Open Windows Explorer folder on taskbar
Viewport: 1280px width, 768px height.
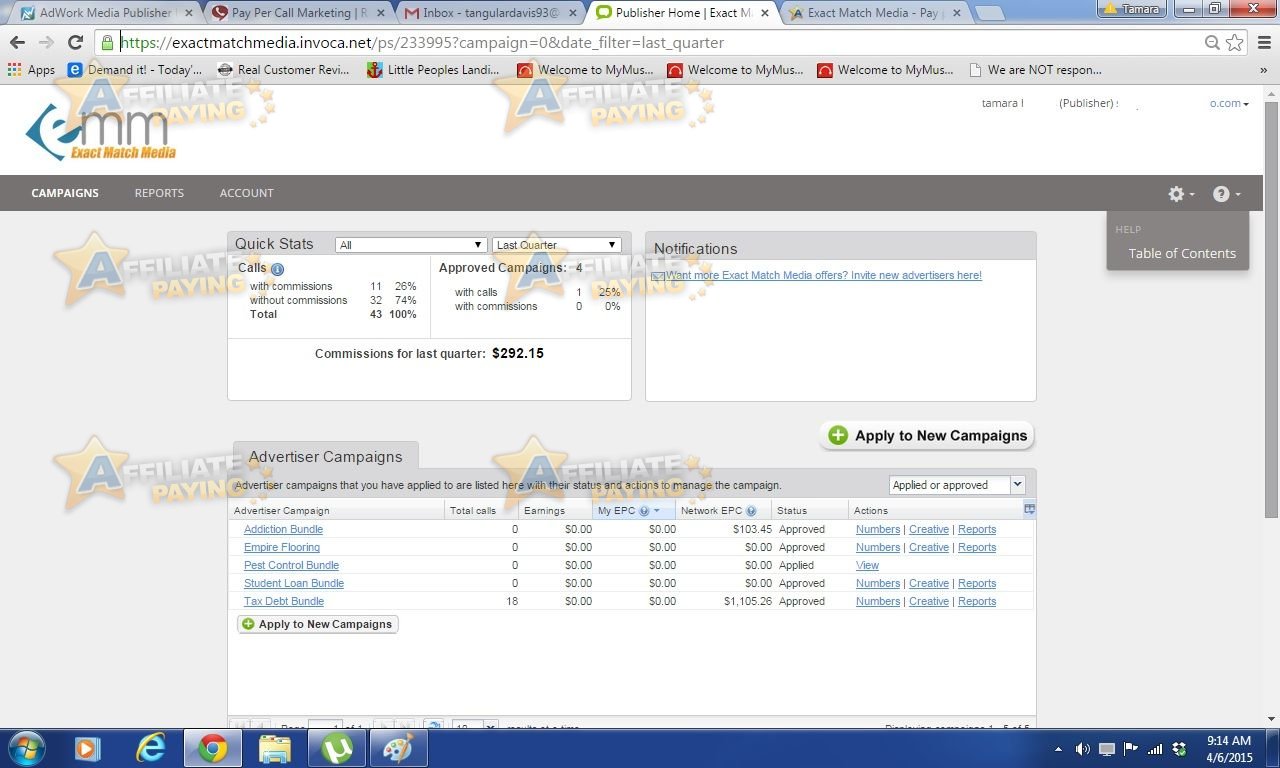[274, 748]
